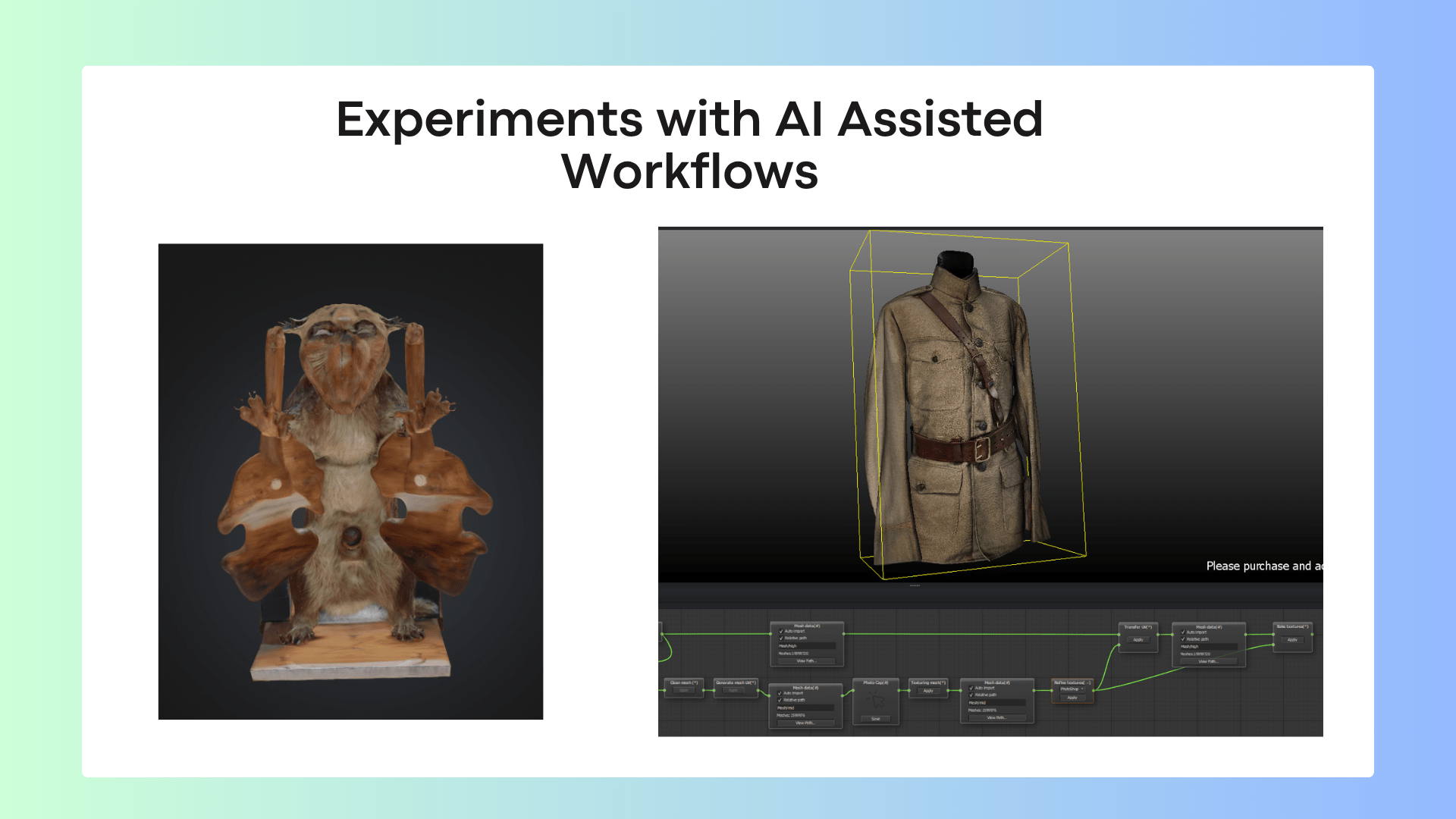Viewport: 1456px width, 819px height.
Task: Click View Path in Mesh data node before Bake textures
Action: point(1209,661)
